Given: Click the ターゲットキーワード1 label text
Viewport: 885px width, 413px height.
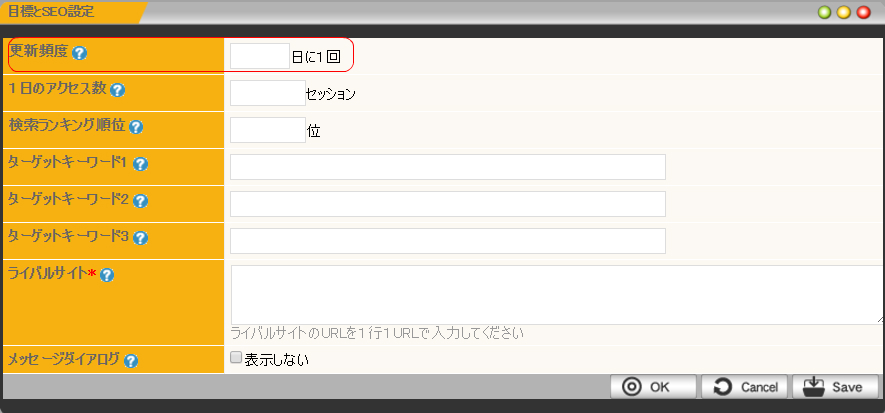Looking at the screenshot, I should click(x=69, y=162).
